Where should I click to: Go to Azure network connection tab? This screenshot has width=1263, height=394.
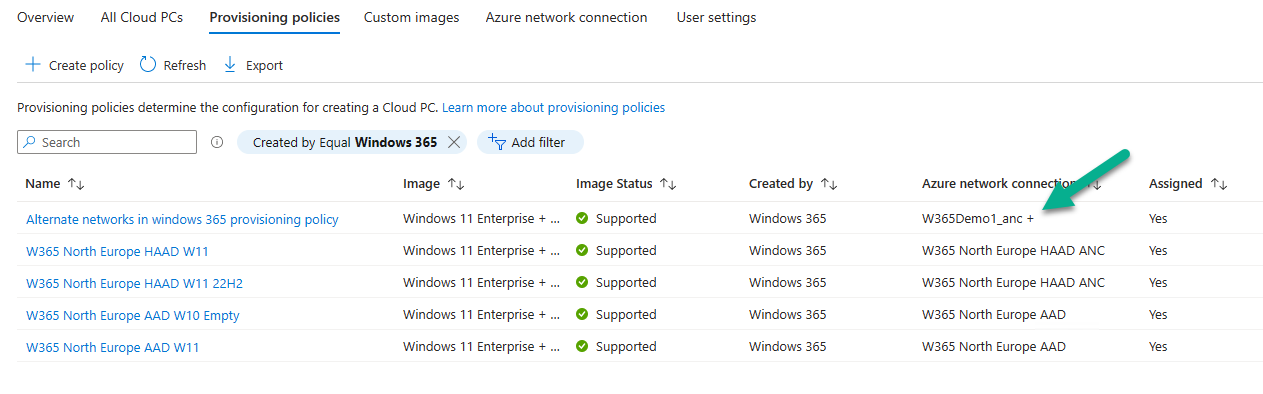click(566, 18)
